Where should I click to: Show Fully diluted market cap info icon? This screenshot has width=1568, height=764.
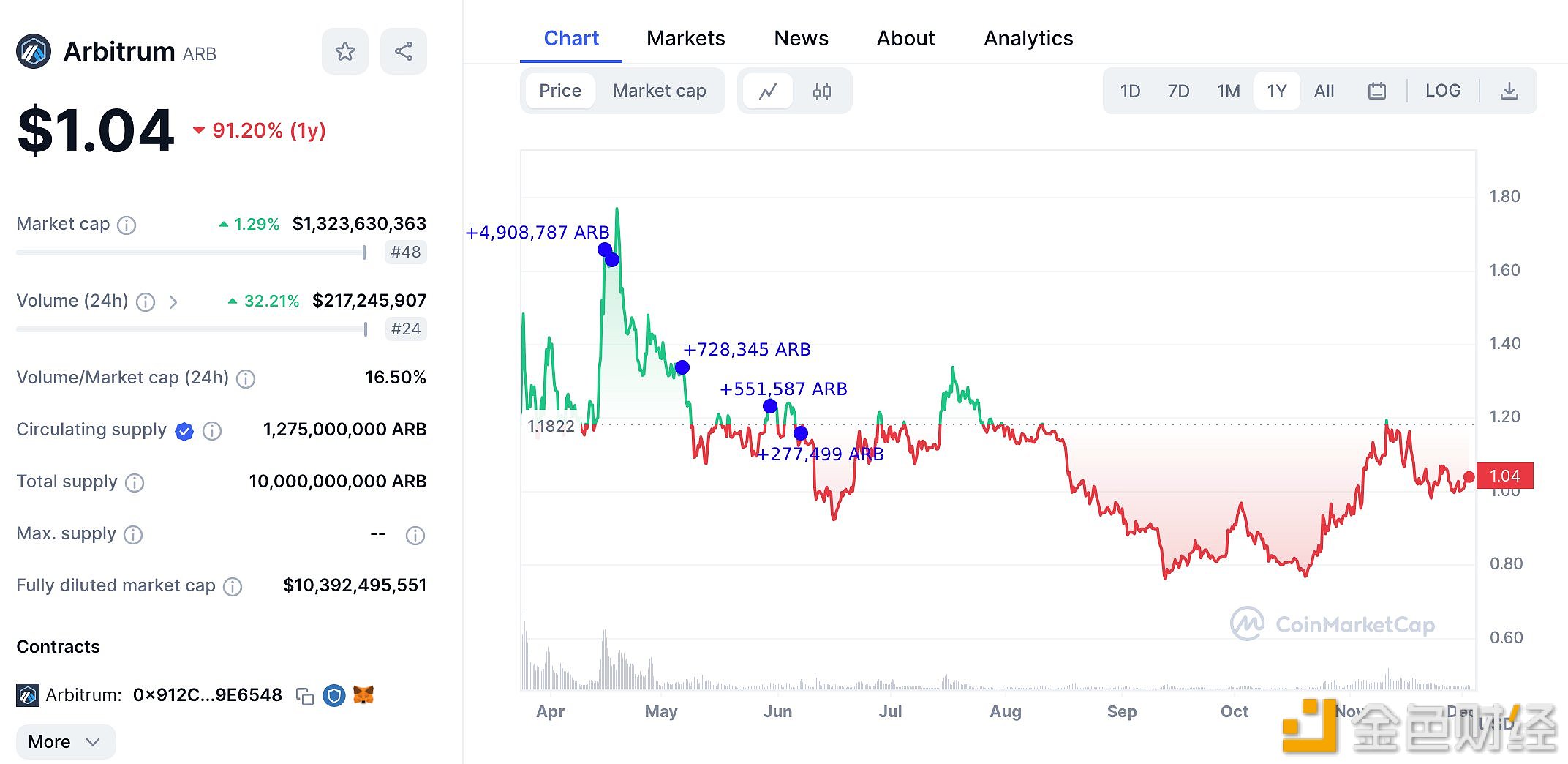click(x=233, y=586)
